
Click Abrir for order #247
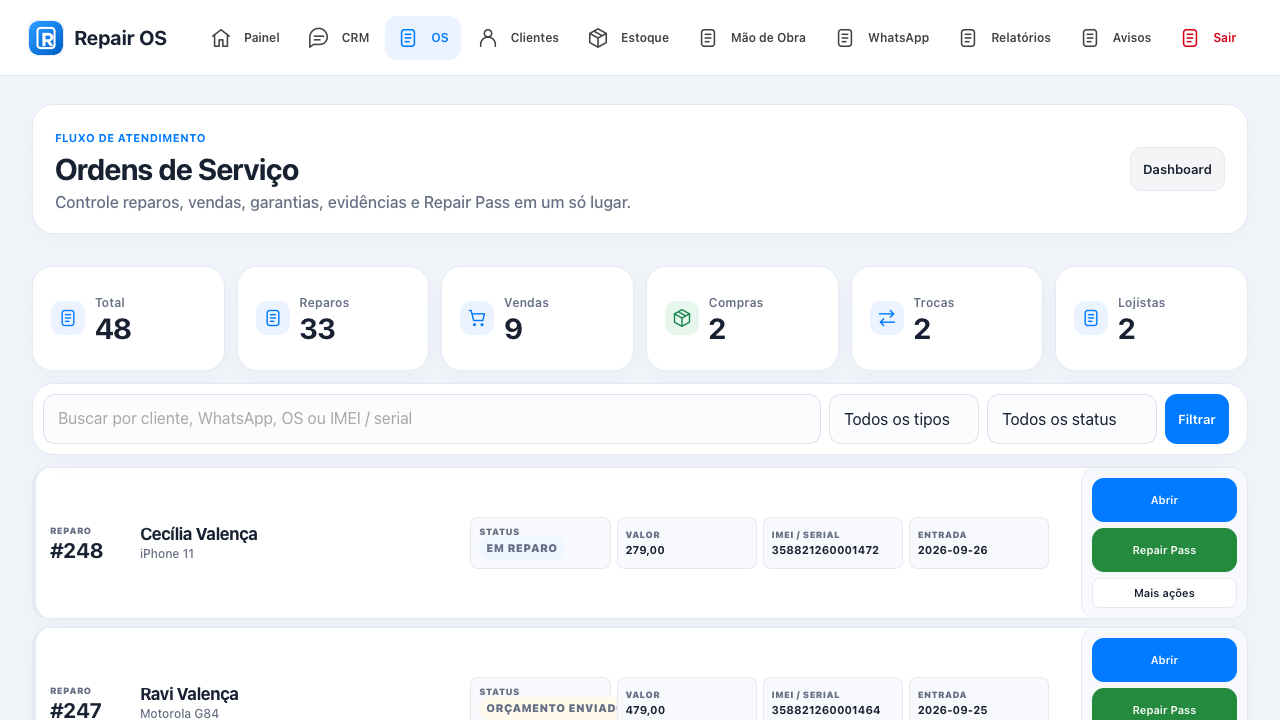tap(1164, 660)
